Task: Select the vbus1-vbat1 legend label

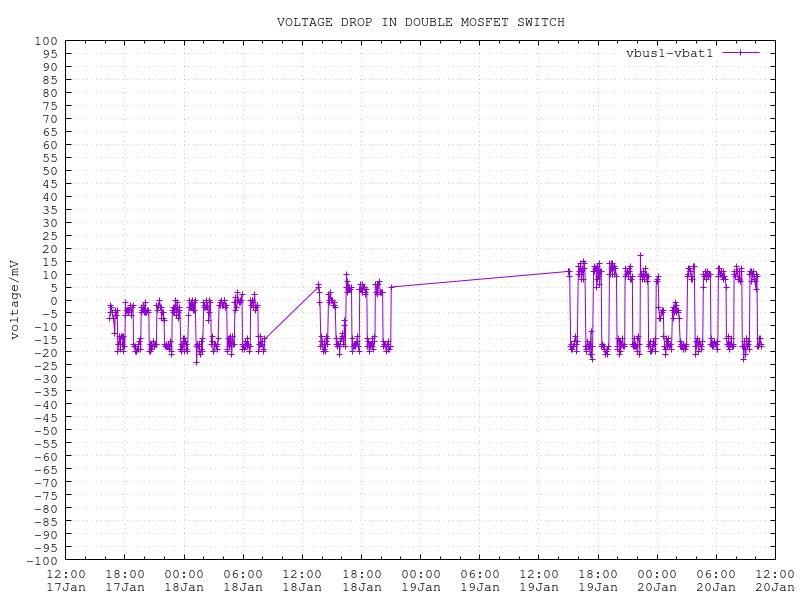Action: click(669, 53)
